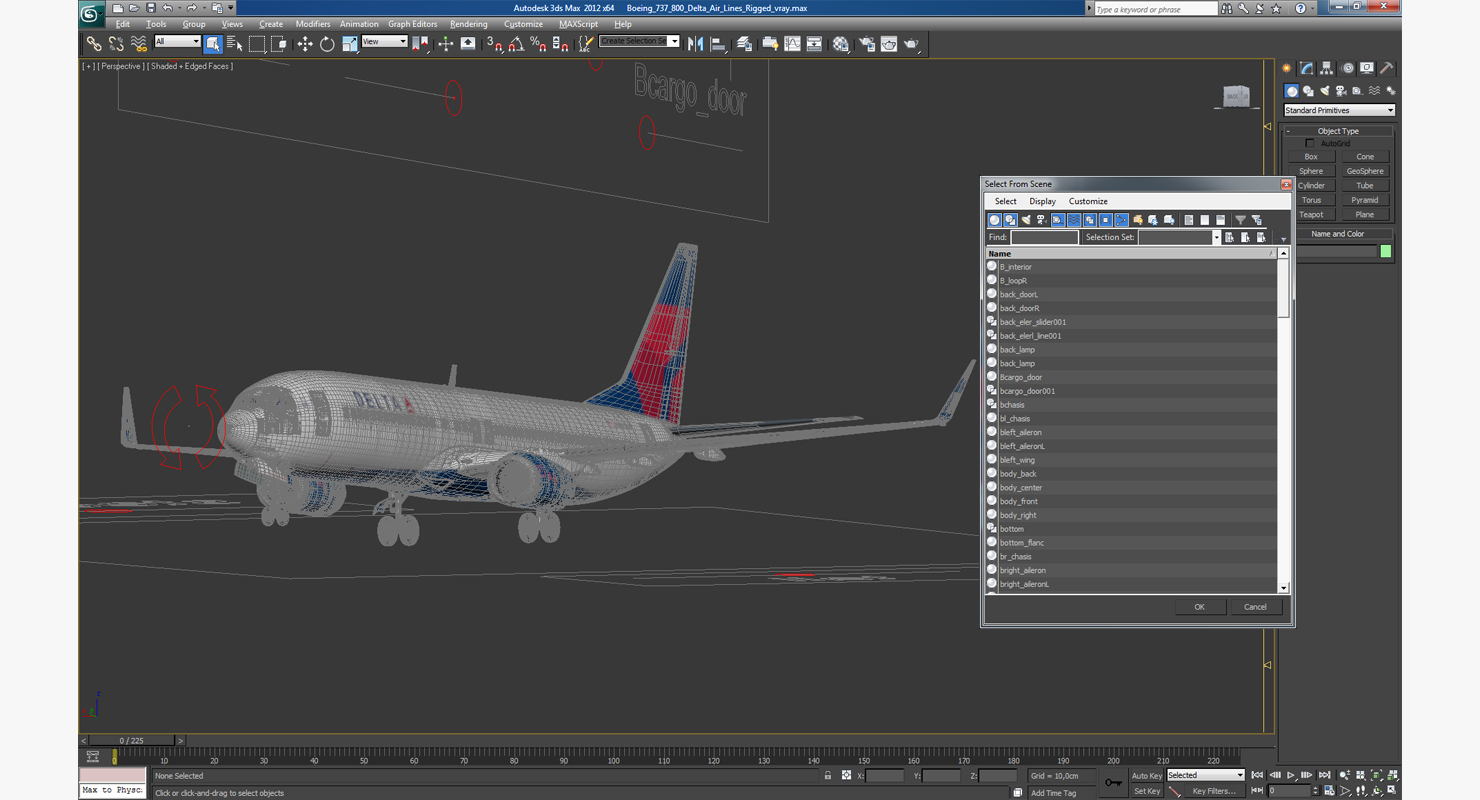
Task: Activate Select and Scale tool
Action: tap(349, 44)
